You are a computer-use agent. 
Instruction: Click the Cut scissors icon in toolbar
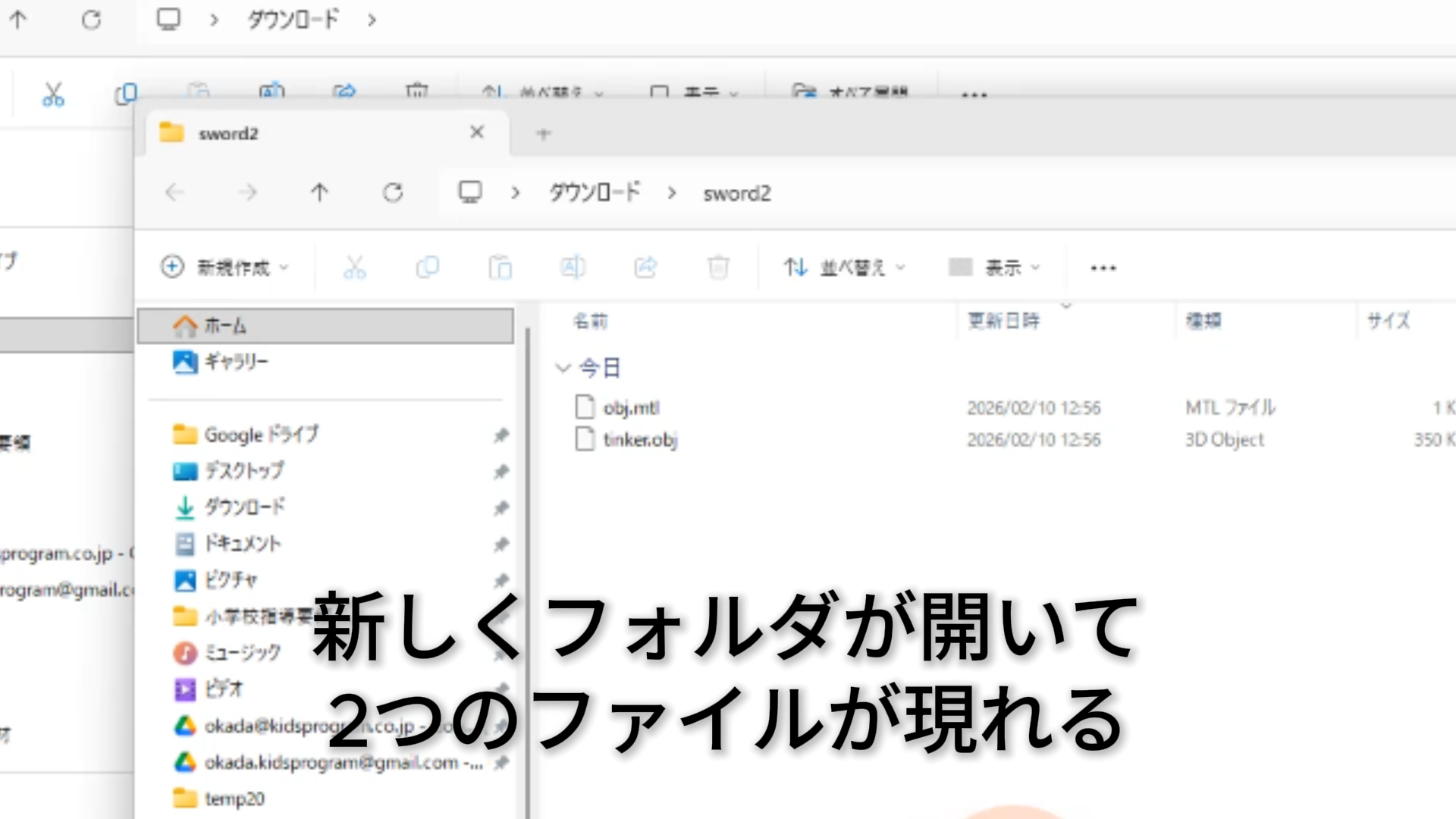click(x=354, y=267)
